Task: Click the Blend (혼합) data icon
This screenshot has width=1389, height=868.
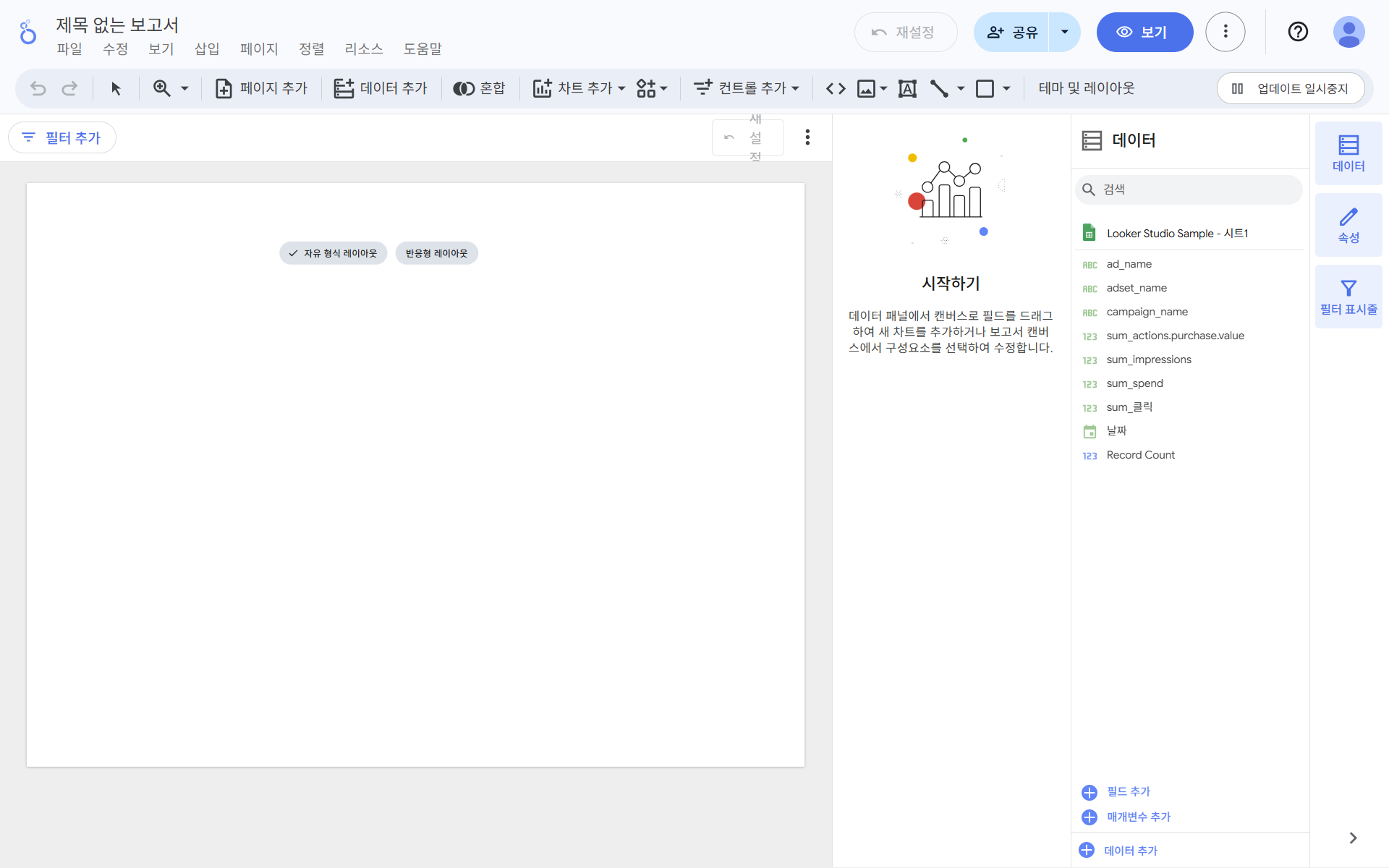Action: 479,88
